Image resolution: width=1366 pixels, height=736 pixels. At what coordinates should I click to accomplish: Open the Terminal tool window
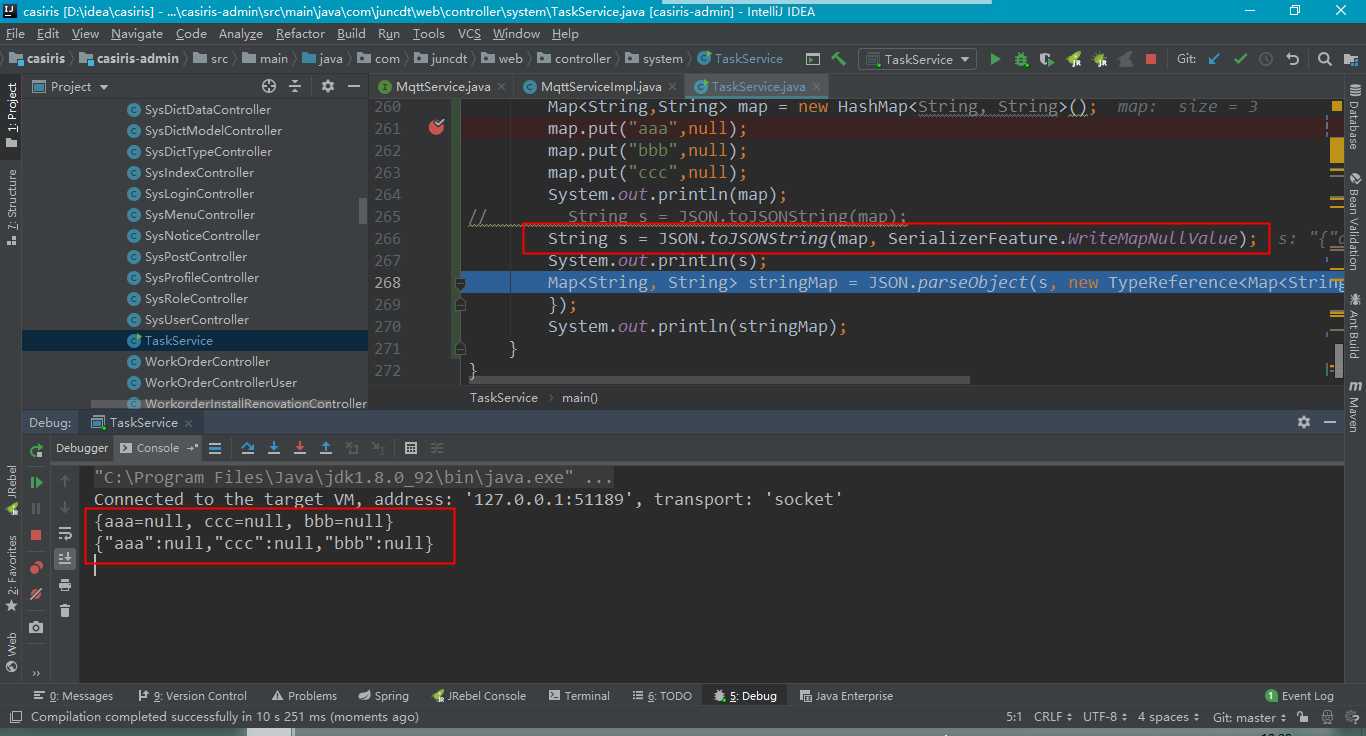[577, 696]
